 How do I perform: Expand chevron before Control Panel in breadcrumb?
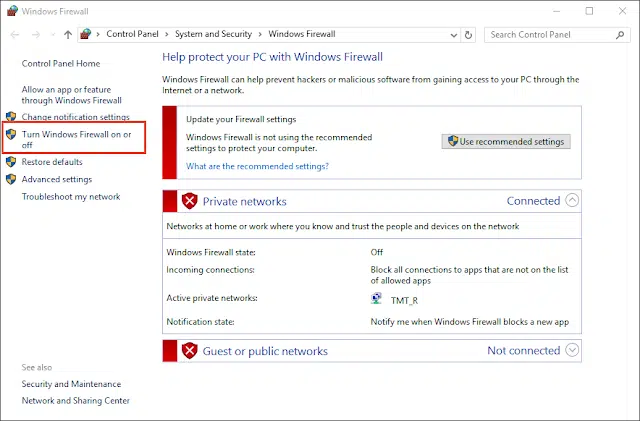(x=98, y=35)
